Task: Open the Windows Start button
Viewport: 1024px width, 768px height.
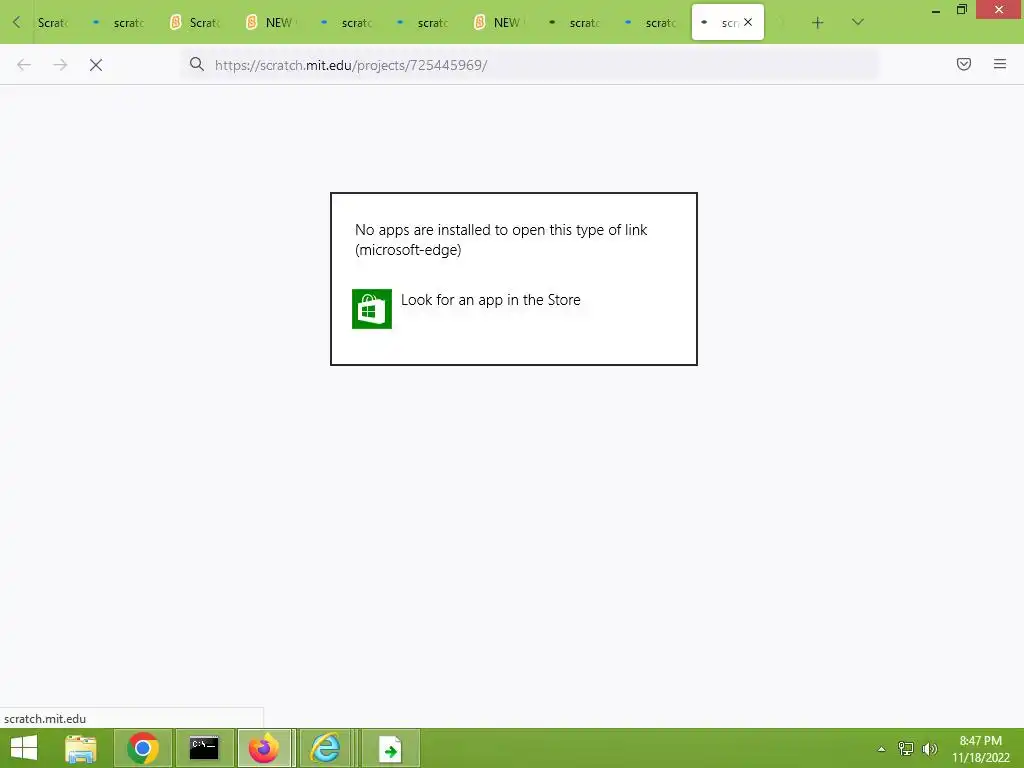Action: click(24, 748)
